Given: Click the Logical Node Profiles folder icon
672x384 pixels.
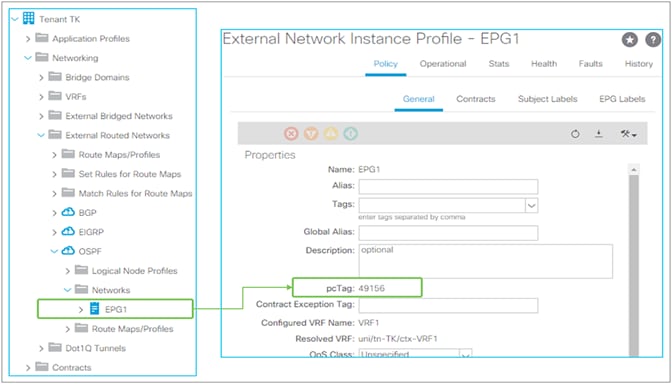Looking at the screenshot, I should coord(81,270).
